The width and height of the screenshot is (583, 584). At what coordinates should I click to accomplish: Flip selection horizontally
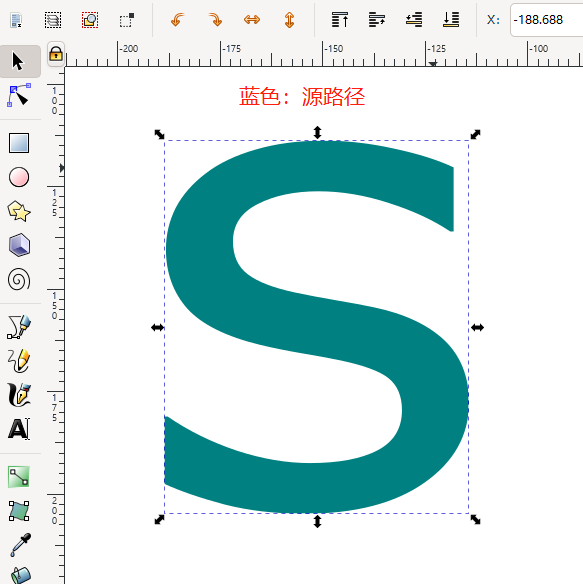pos(252,20)
